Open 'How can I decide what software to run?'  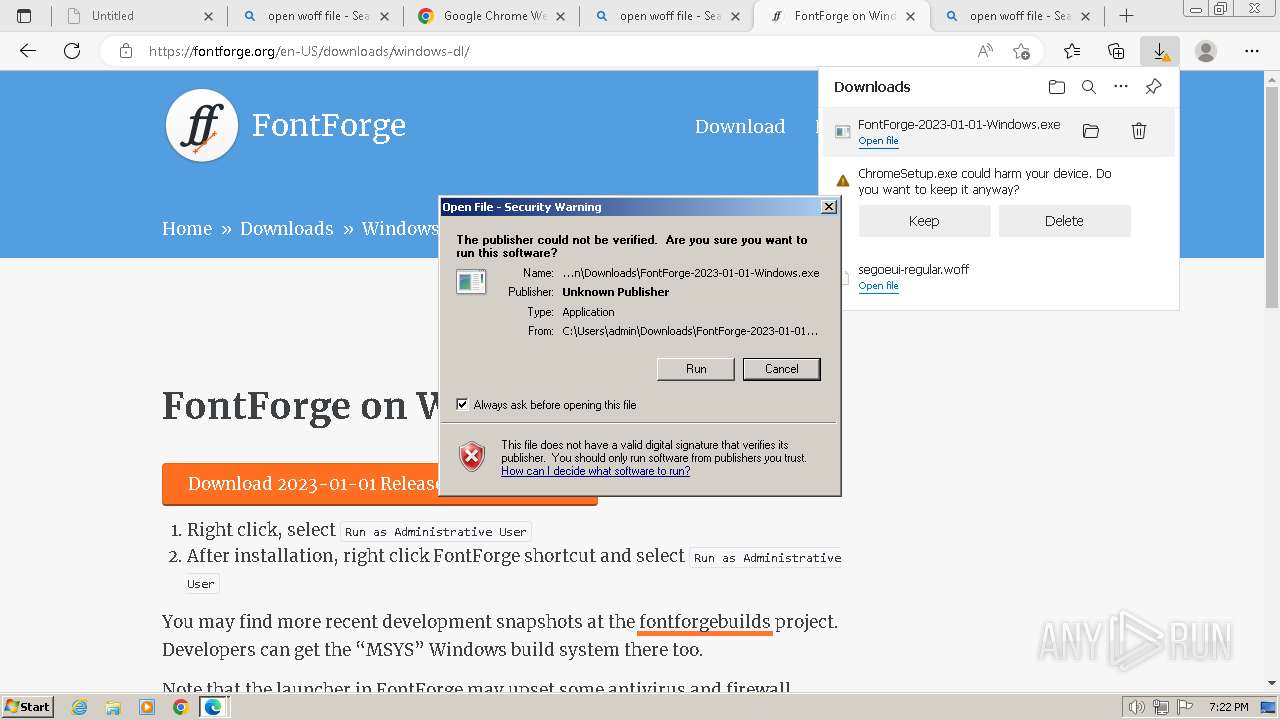(595, 471)
